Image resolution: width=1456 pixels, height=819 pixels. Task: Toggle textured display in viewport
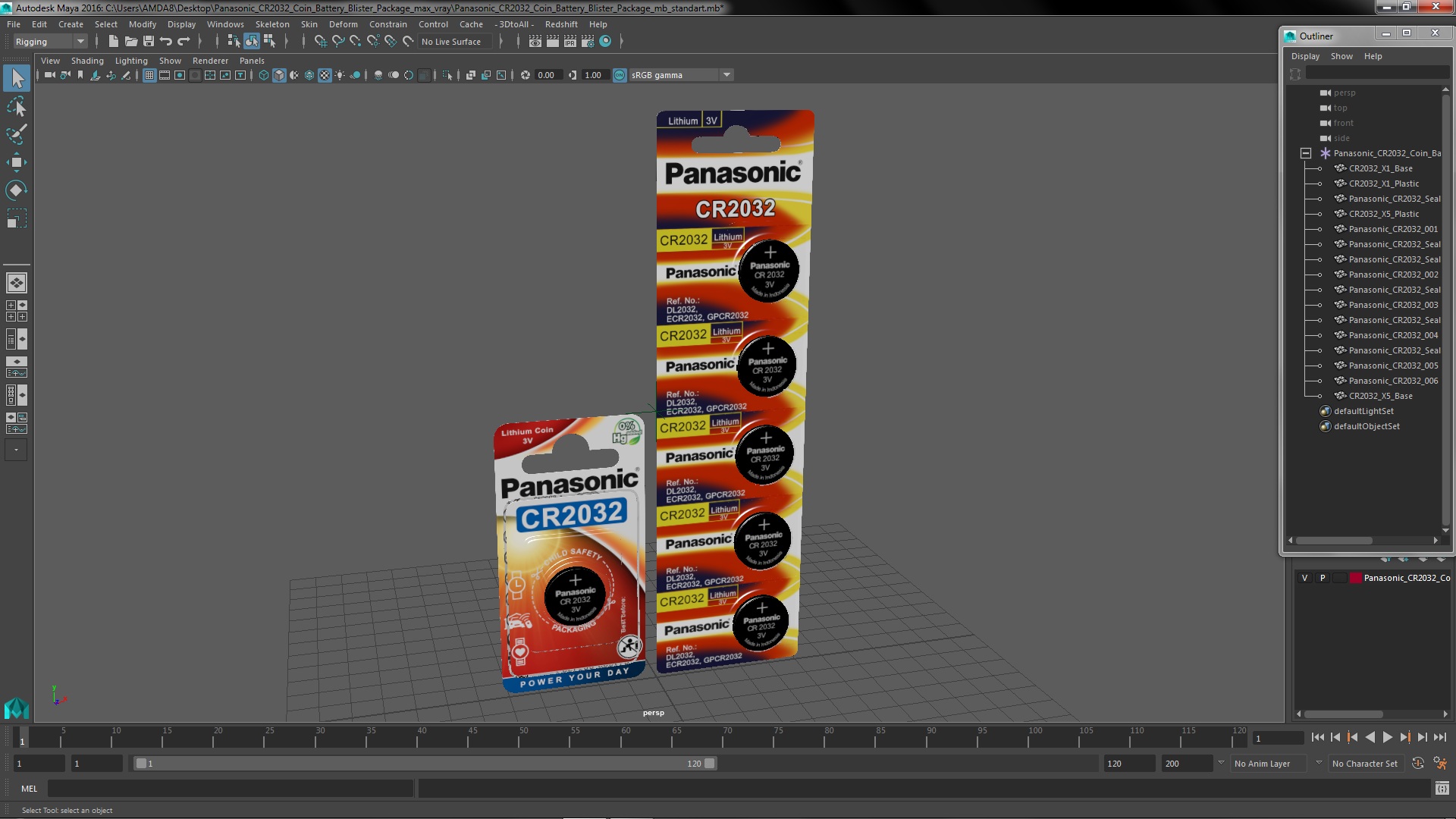[325, 75]
